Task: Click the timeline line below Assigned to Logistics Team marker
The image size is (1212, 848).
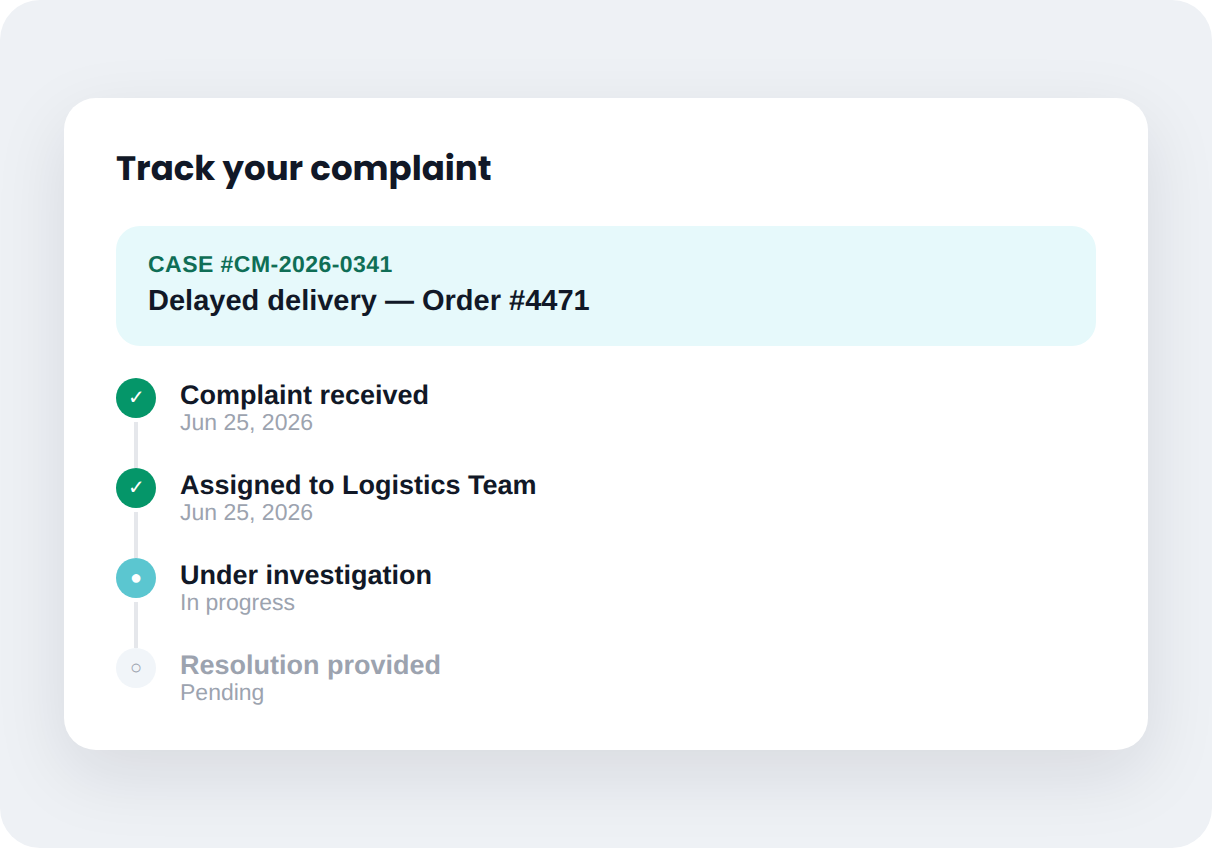Action: tap(136, 533)
